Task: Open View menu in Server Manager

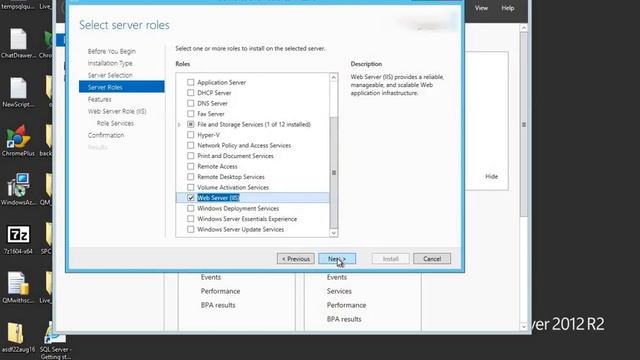Action: click(481, 8)
